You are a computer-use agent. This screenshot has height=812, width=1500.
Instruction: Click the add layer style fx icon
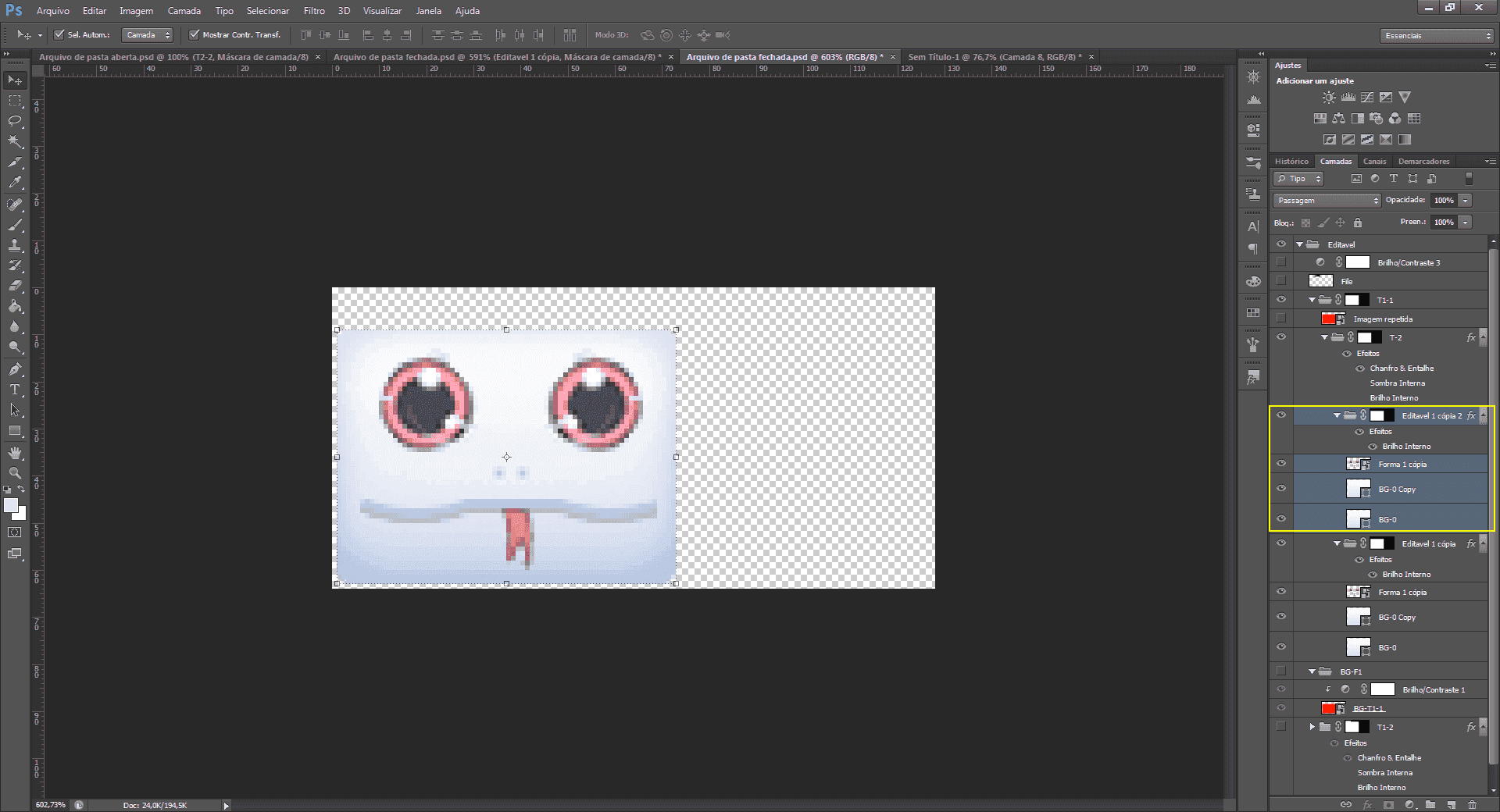(x=1367, y=805)
